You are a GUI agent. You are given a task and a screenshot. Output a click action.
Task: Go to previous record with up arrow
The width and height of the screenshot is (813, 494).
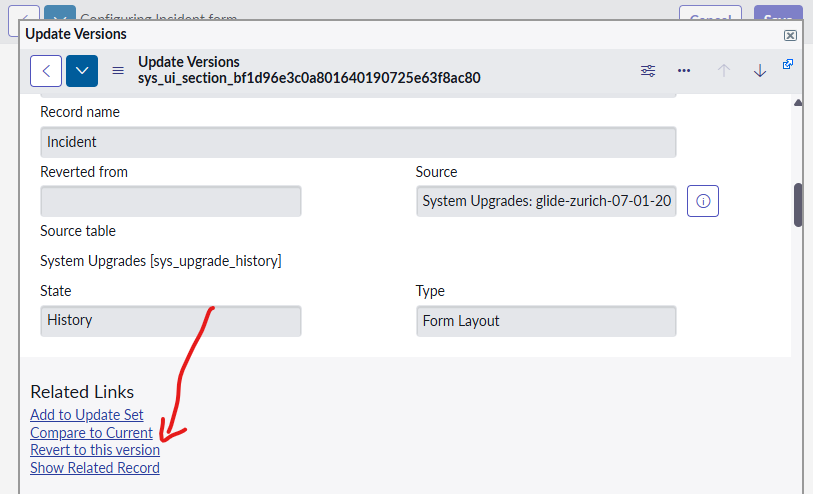[724, 71]
